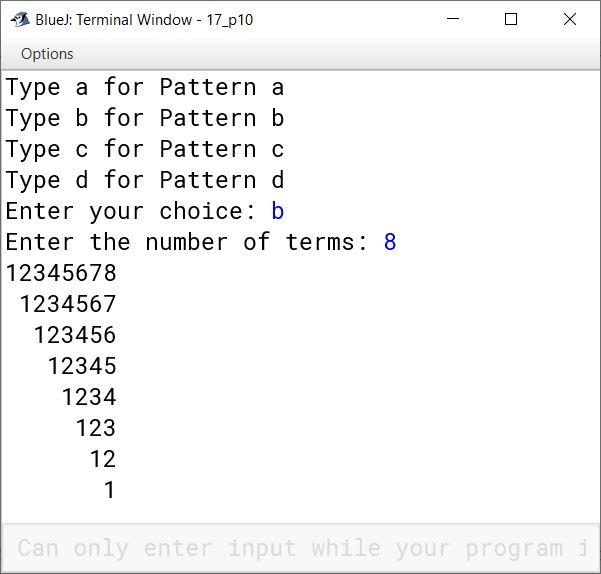The height and width of the screenshot is (574, 601).
Task: Click the blue input value 'b'
Action: 278,211
